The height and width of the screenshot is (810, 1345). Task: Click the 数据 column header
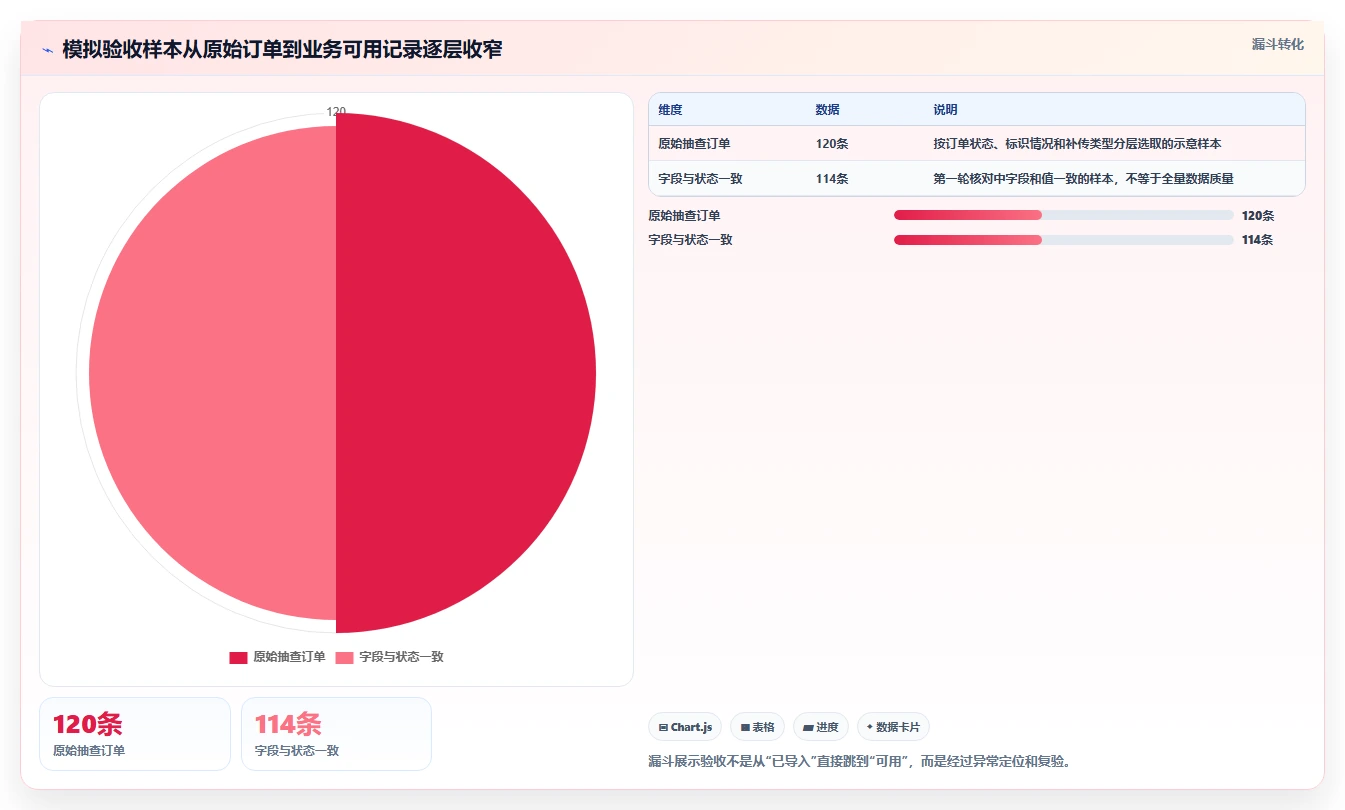827,110
